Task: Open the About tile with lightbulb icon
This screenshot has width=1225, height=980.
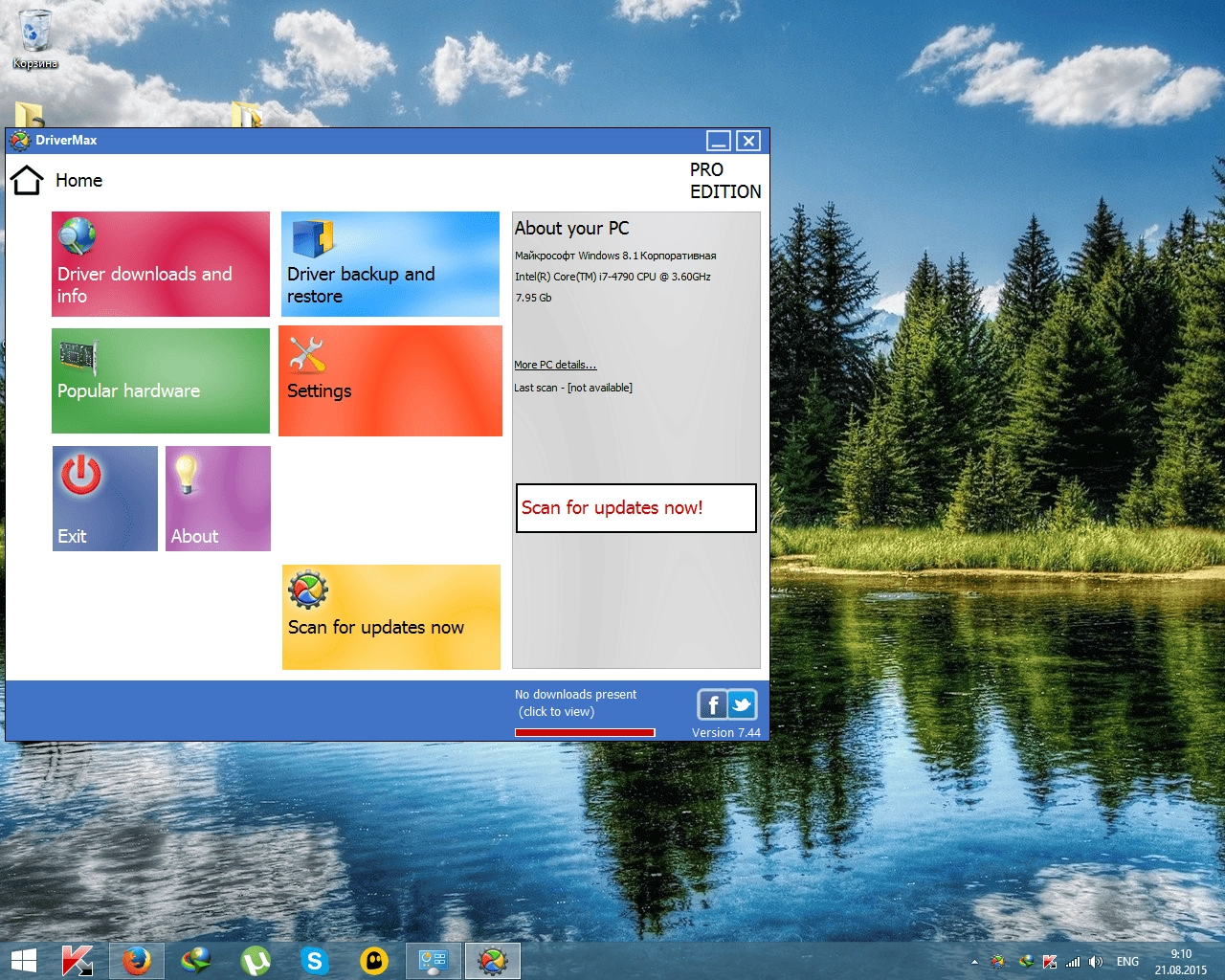Action: [x=218, y=499]
